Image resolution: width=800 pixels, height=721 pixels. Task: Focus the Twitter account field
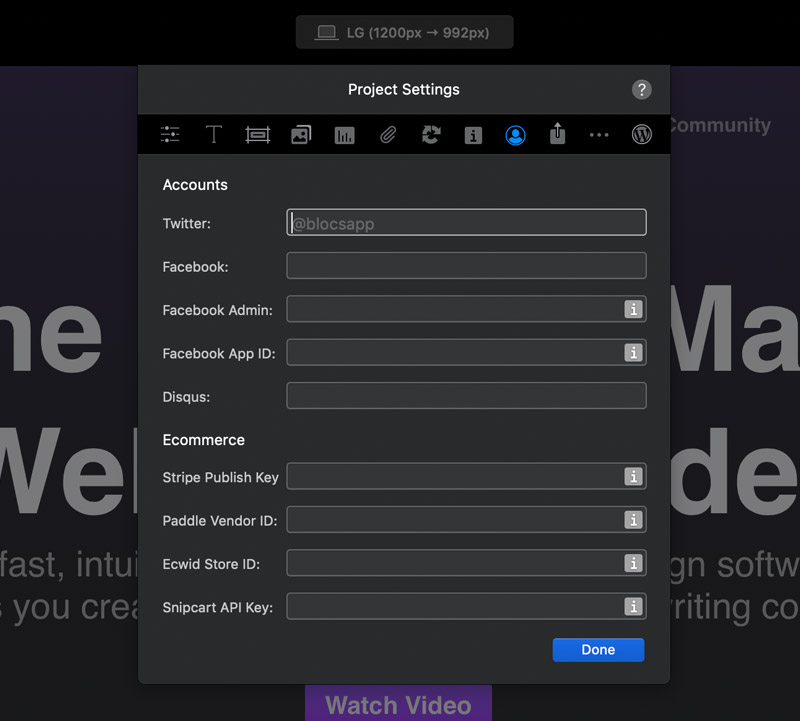point(466,222)
